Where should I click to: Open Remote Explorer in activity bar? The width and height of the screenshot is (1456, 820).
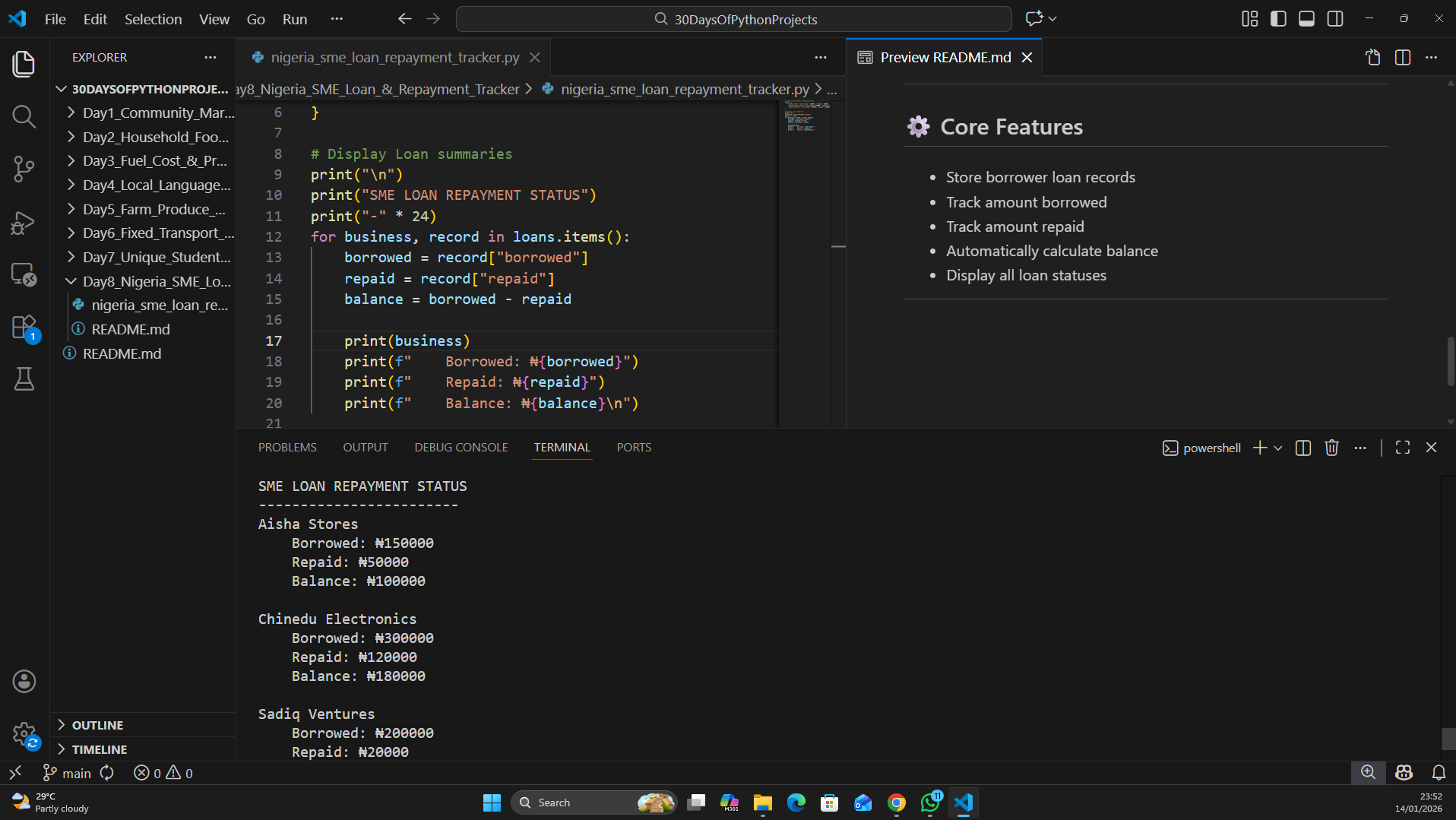point(24,274)
